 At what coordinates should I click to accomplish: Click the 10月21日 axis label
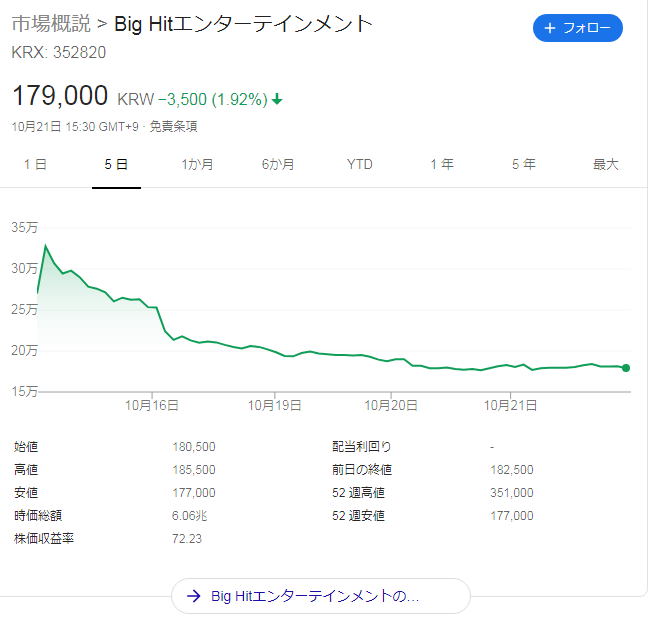tap(510, 405)
